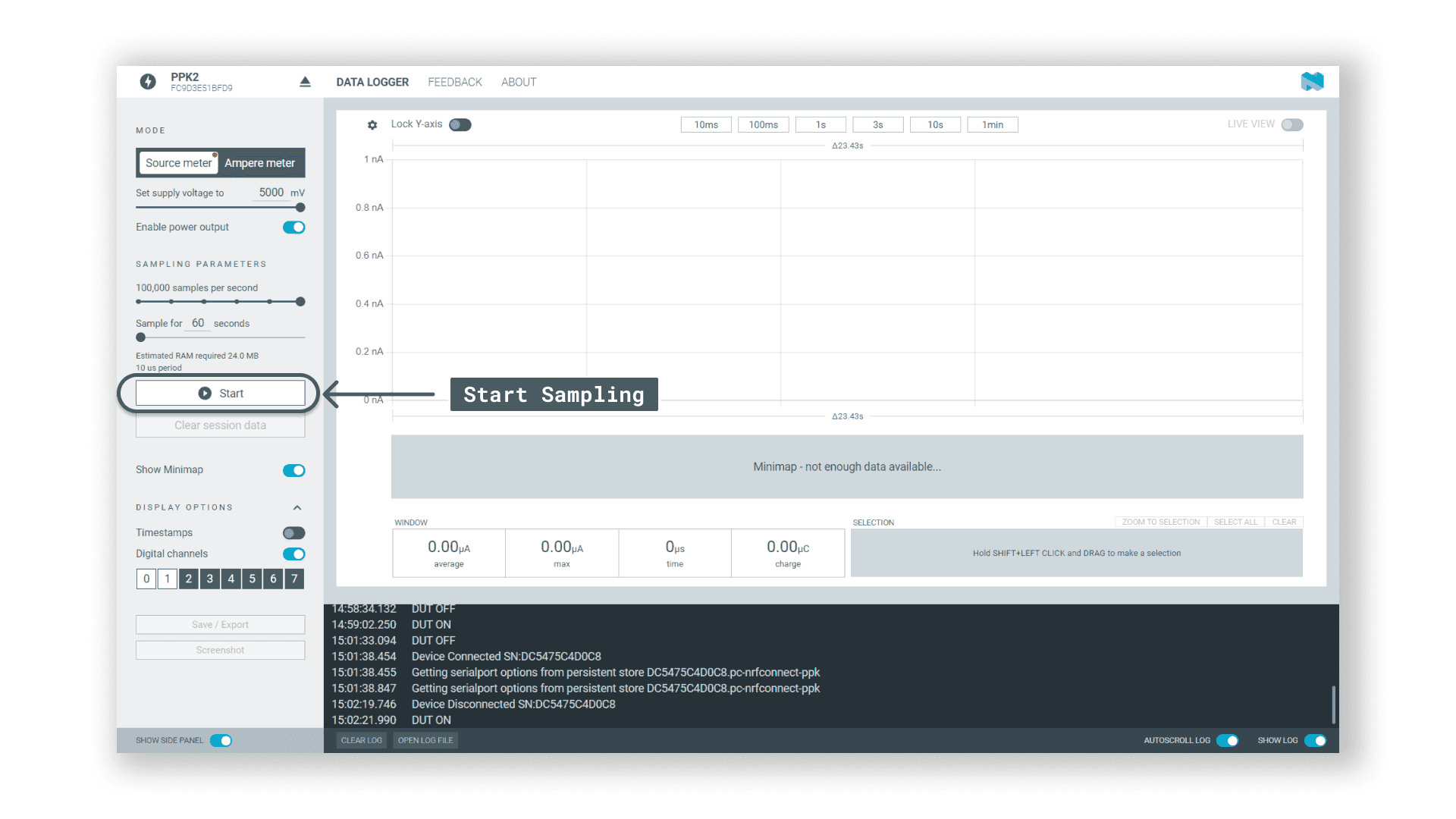The height and width of the screenshot is (819, 1456).
Task: Toggle digital channel 0 box
Action: point(146,579)
